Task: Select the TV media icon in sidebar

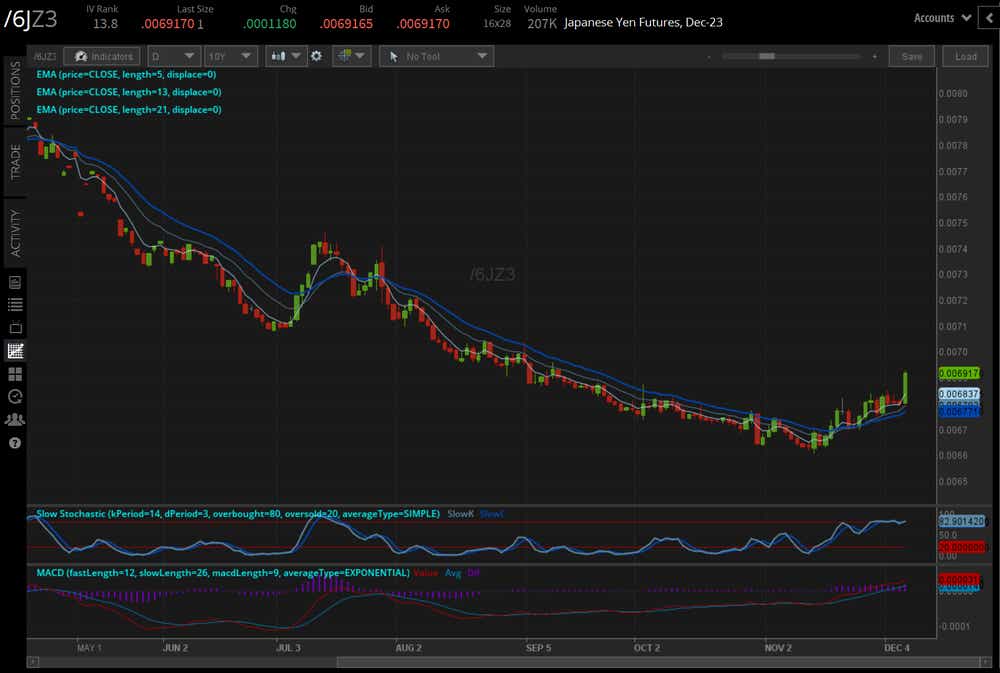Action: coord(15,327)
